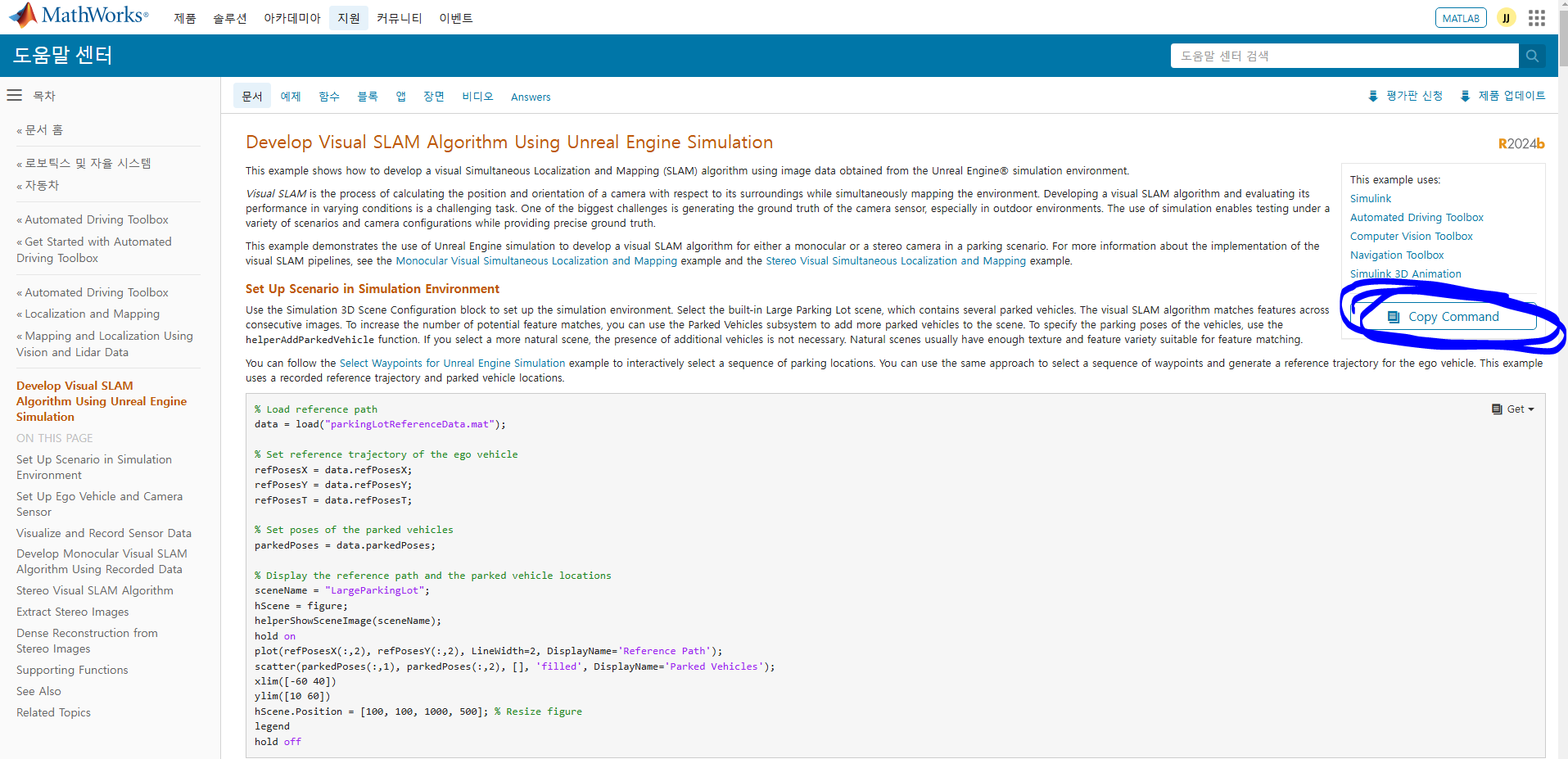The height and width of the screenshot is (759, 1568).
Task: Jump to Visualize and Record Sensor Data
Action: (x=104, y=533)
